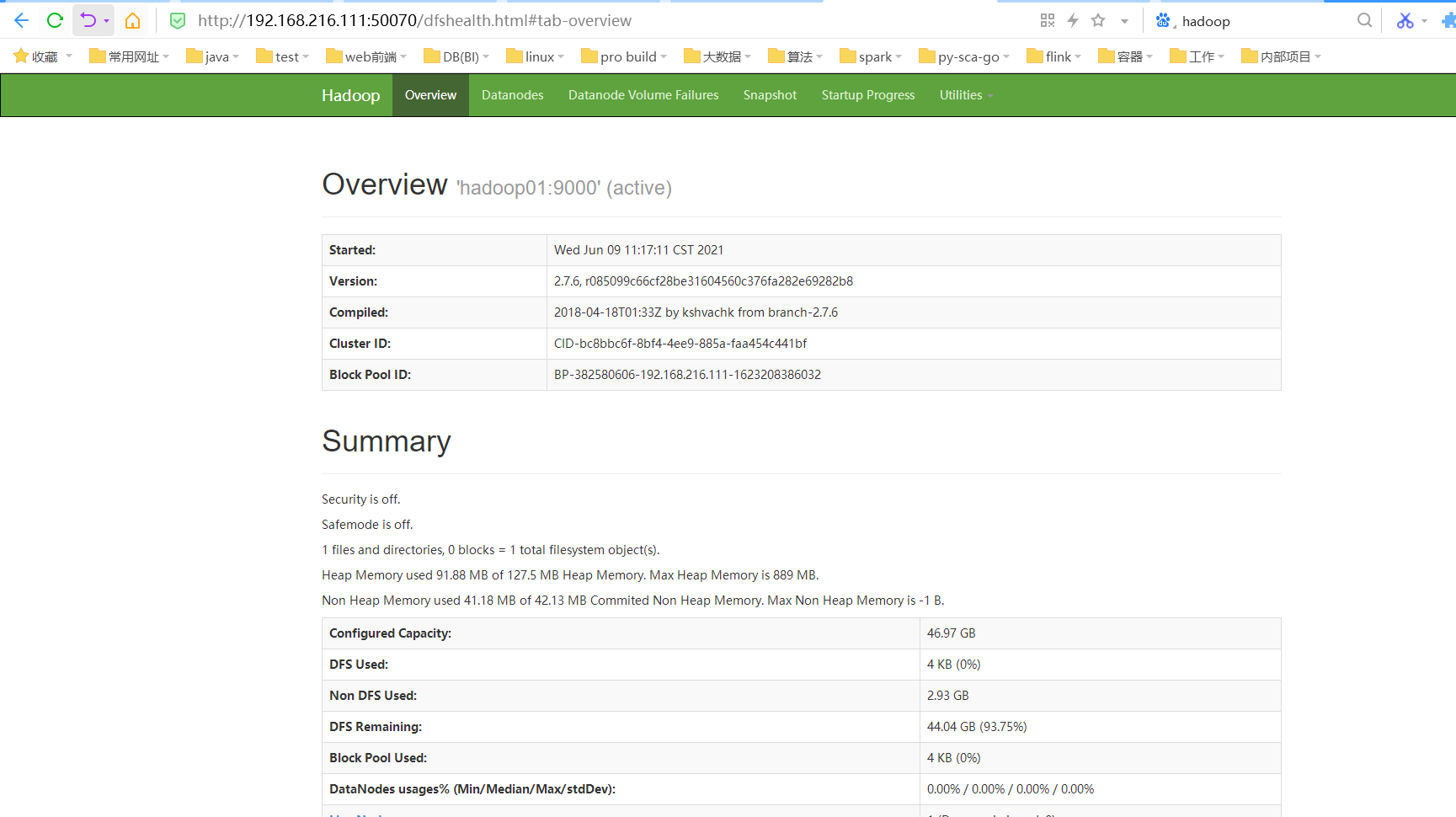The height and width of the screenshot is (817, 1456).
Task: Open the home page icon
Action: point(132,20)
